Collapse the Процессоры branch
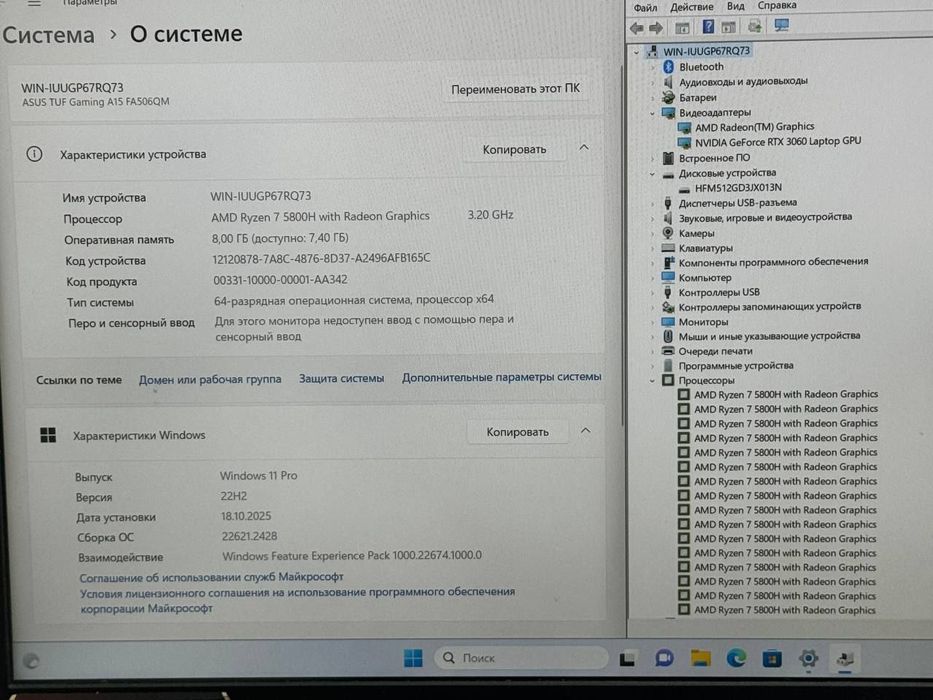 point(652,381)
